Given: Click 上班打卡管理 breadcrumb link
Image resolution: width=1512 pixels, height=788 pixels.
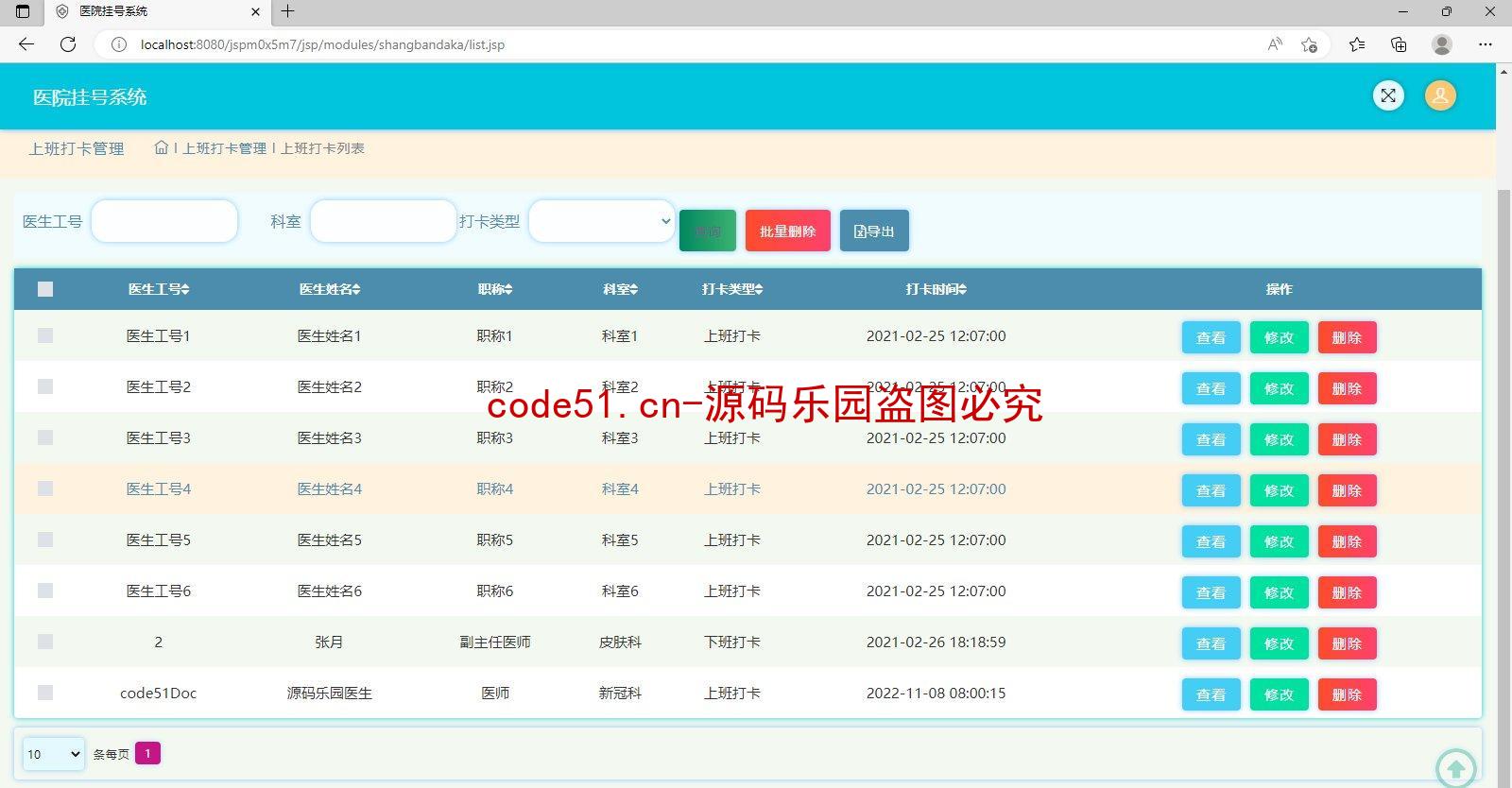Looking at the screenshot, I should pos(225,148).
